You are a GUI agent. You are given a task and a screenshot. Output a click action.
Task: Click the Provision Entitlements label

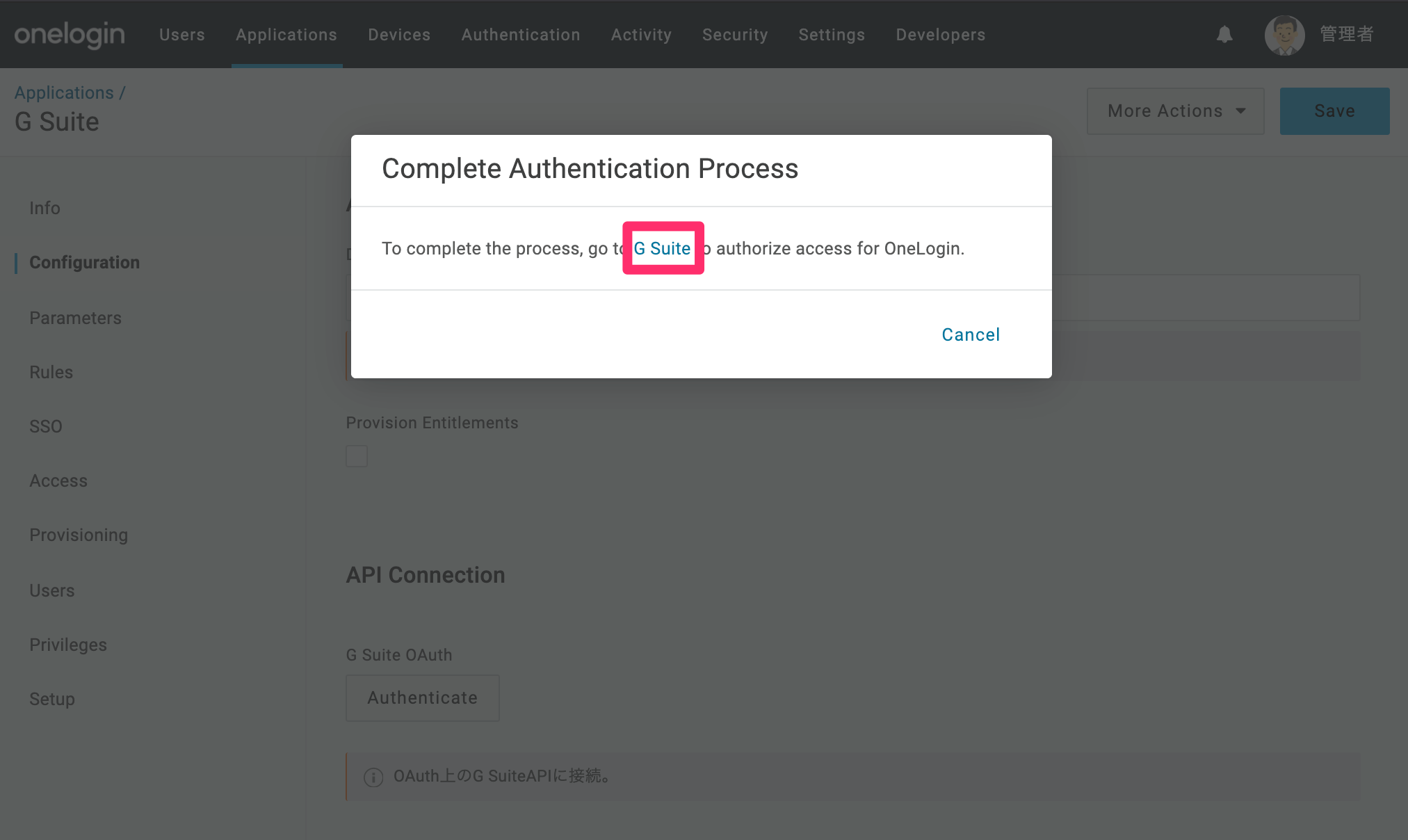pyautogui.click(x=432, y=423)
